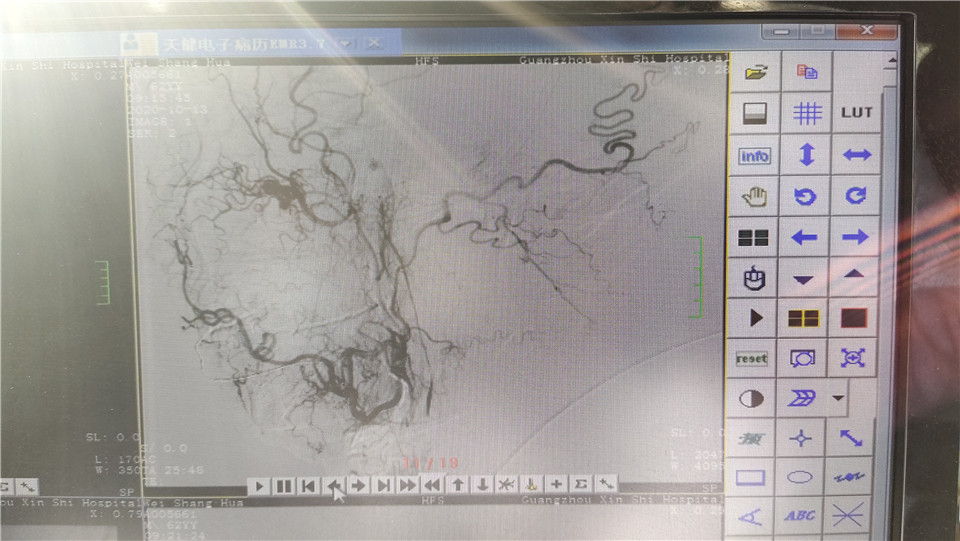Select the hand pan tool
Image resolution: width=960 pixels, height=541 pixels.
coord(754,196)
